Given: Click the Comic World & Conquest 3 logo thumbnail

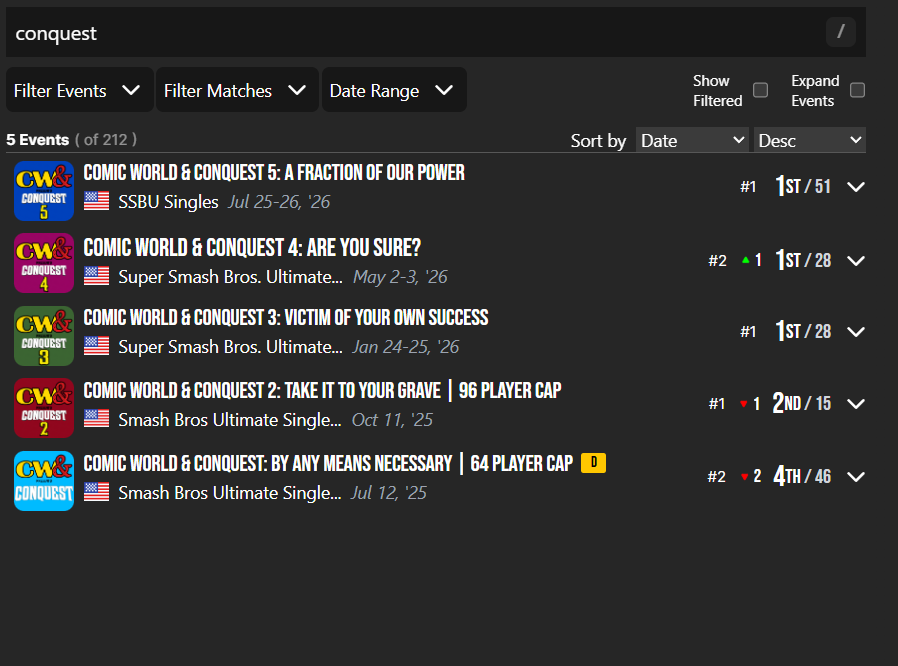Looking at the screenshot, I should point(44,336).
